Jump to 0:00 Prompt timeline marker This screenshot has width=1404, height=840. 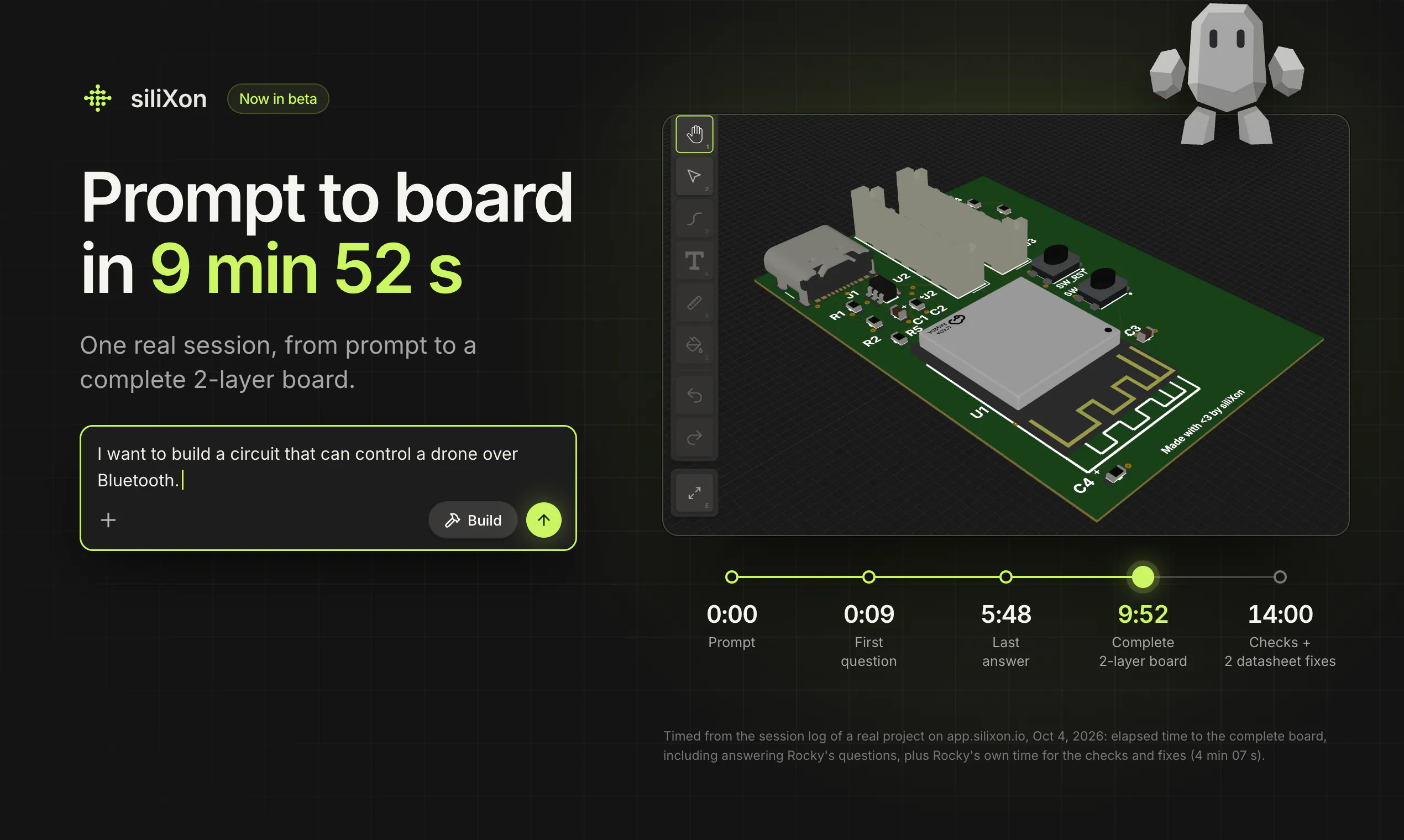pyautogui.click(x=731, y=577)
